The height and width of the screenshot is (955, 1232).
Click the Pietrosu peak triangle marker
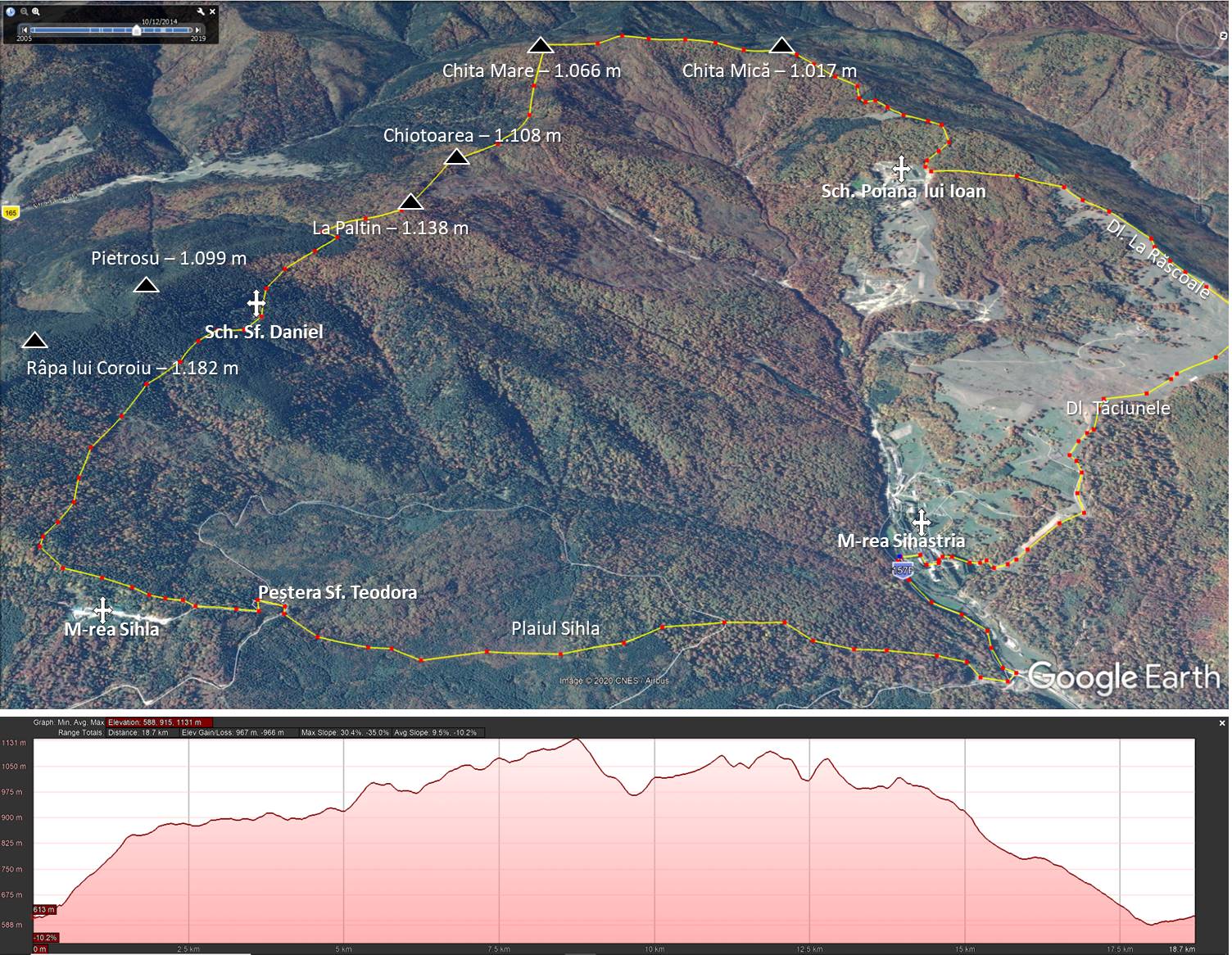(146, 285)
